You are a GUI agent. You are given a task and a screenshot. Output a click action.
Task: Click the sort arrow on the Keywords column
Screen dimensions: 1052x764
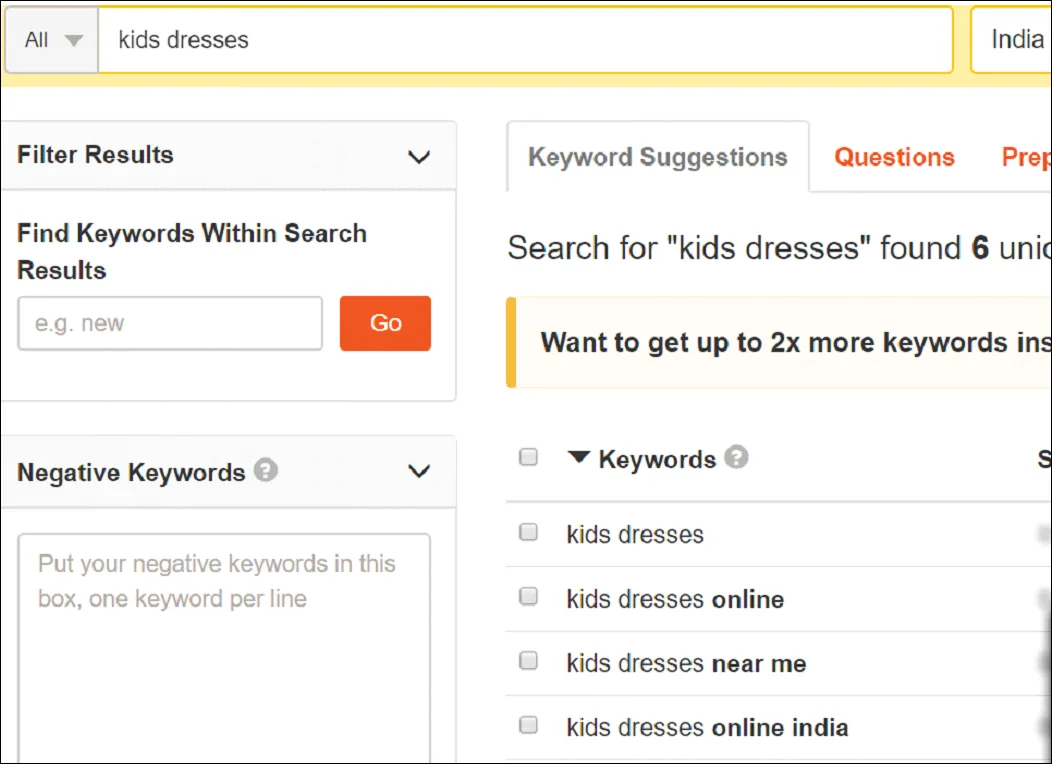pos(578,458)
